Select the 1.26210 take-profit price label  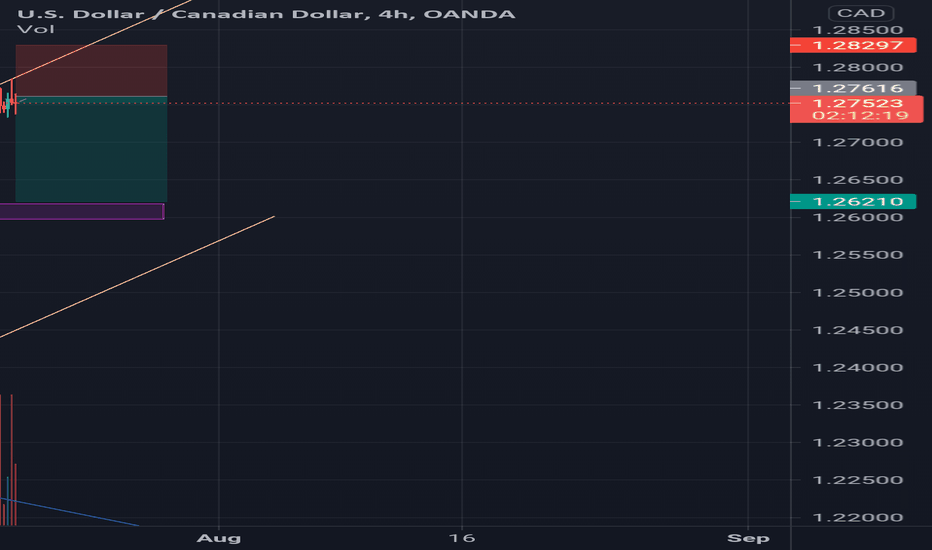coord(853,202)
